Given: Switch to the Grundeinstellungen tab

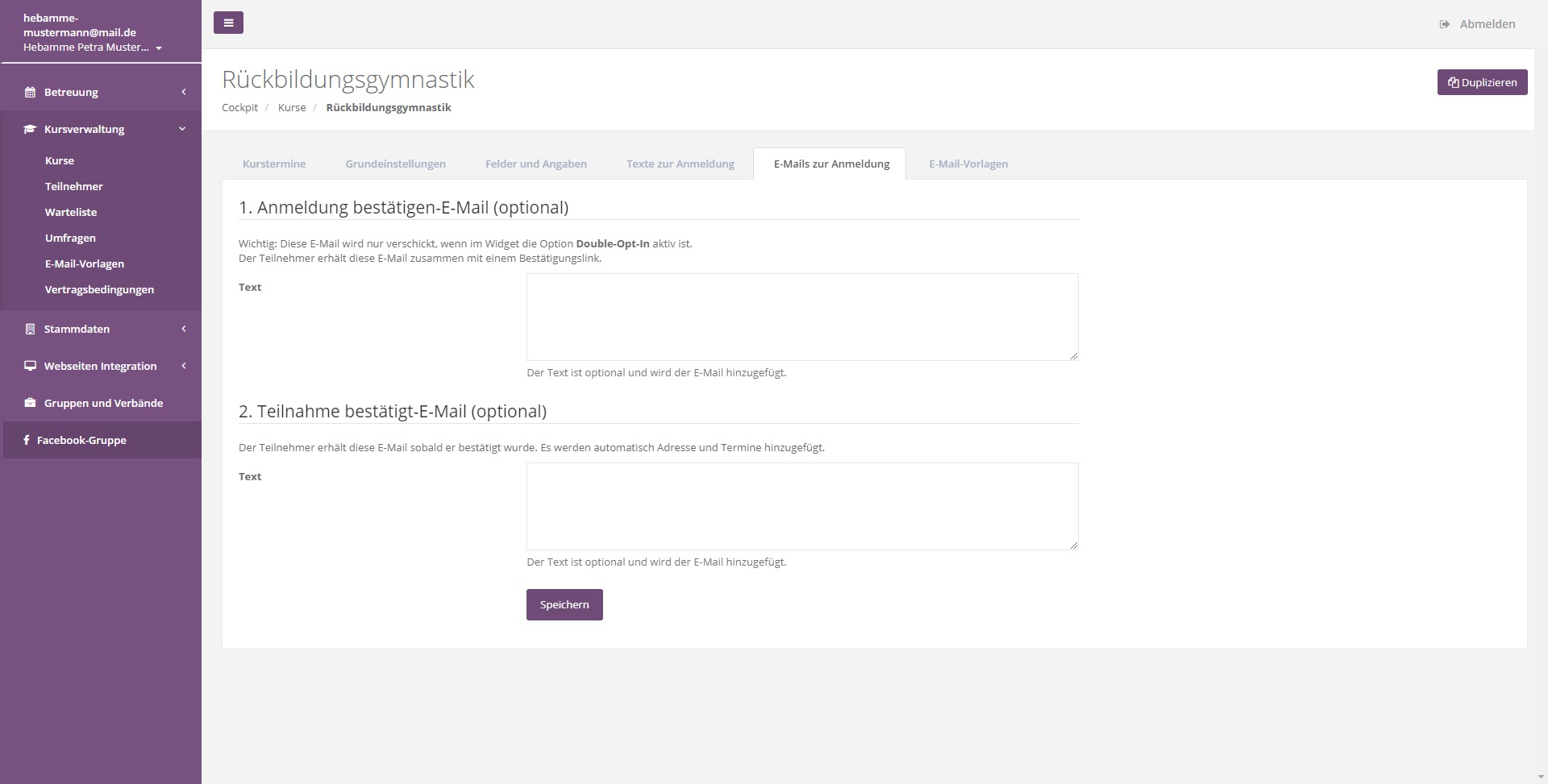Looking at the screenshot, I should 395,164.
